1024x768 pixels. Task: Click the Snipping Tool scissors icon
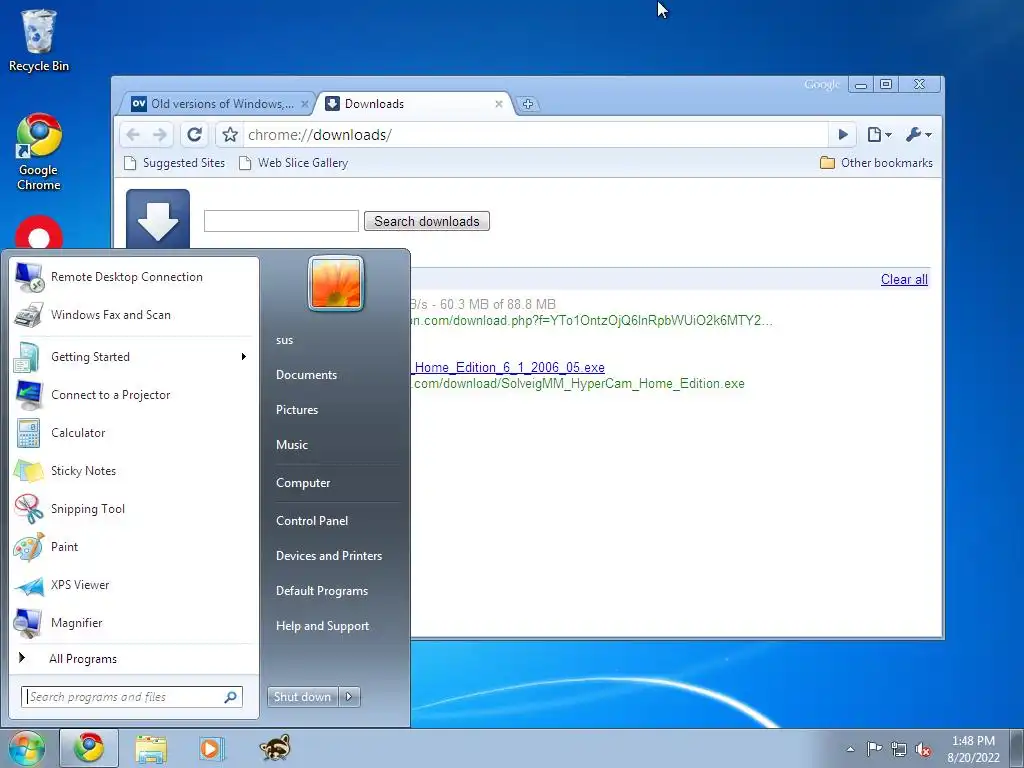tap(29, 509)
